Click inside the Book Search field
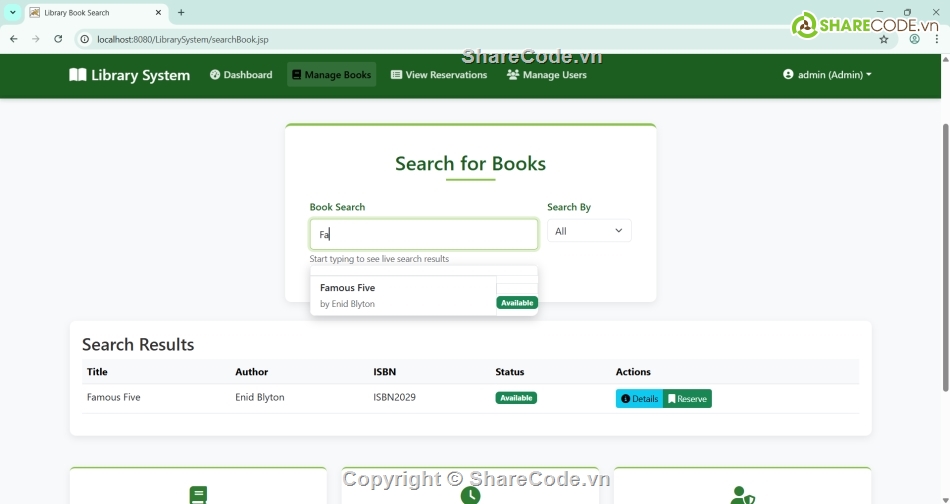 (423, 234)
